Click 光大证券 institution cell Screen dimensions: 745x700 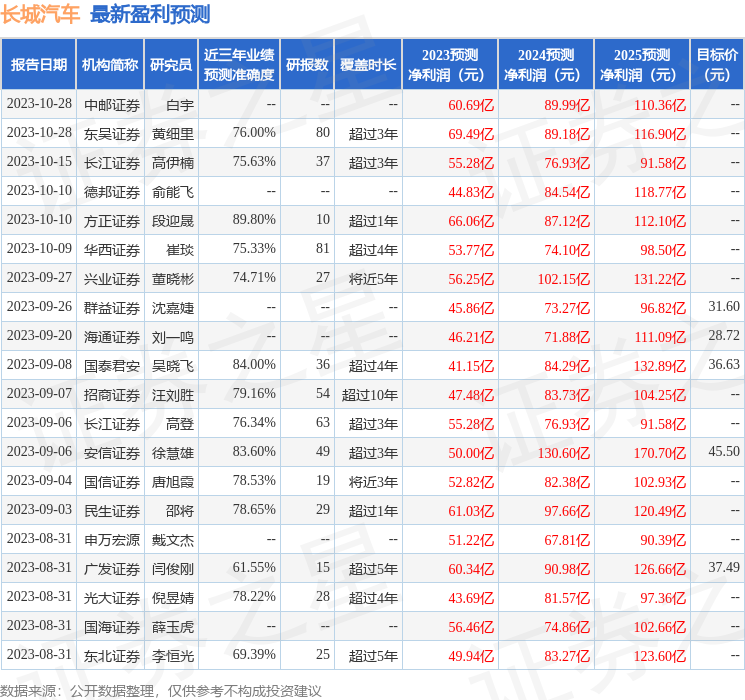click(112, 598)
